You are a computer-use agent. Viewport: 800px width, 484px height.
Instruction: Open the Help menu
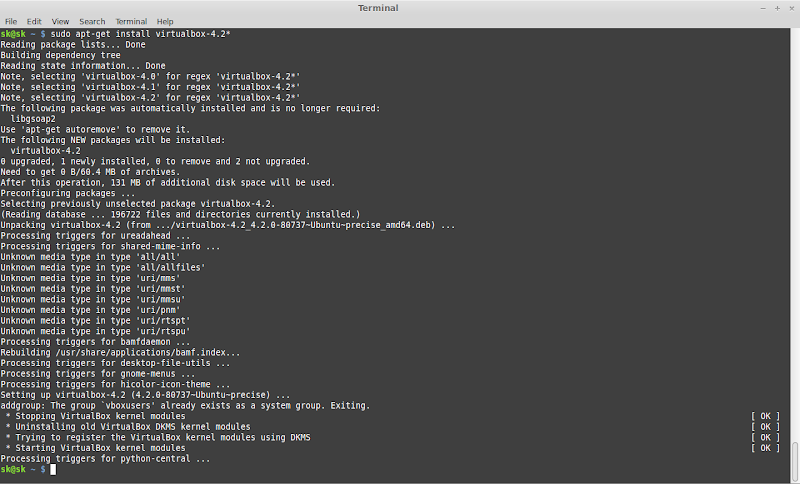165,21
